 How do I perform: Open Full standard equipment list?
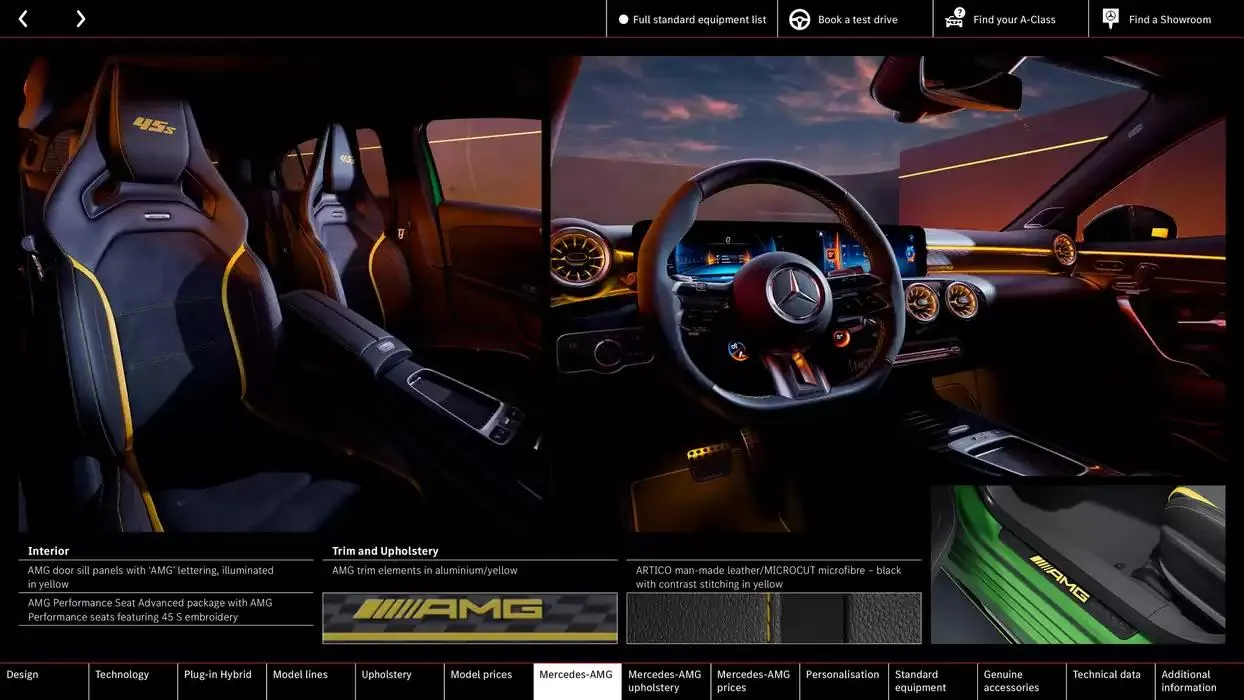(x=699, y=19)
